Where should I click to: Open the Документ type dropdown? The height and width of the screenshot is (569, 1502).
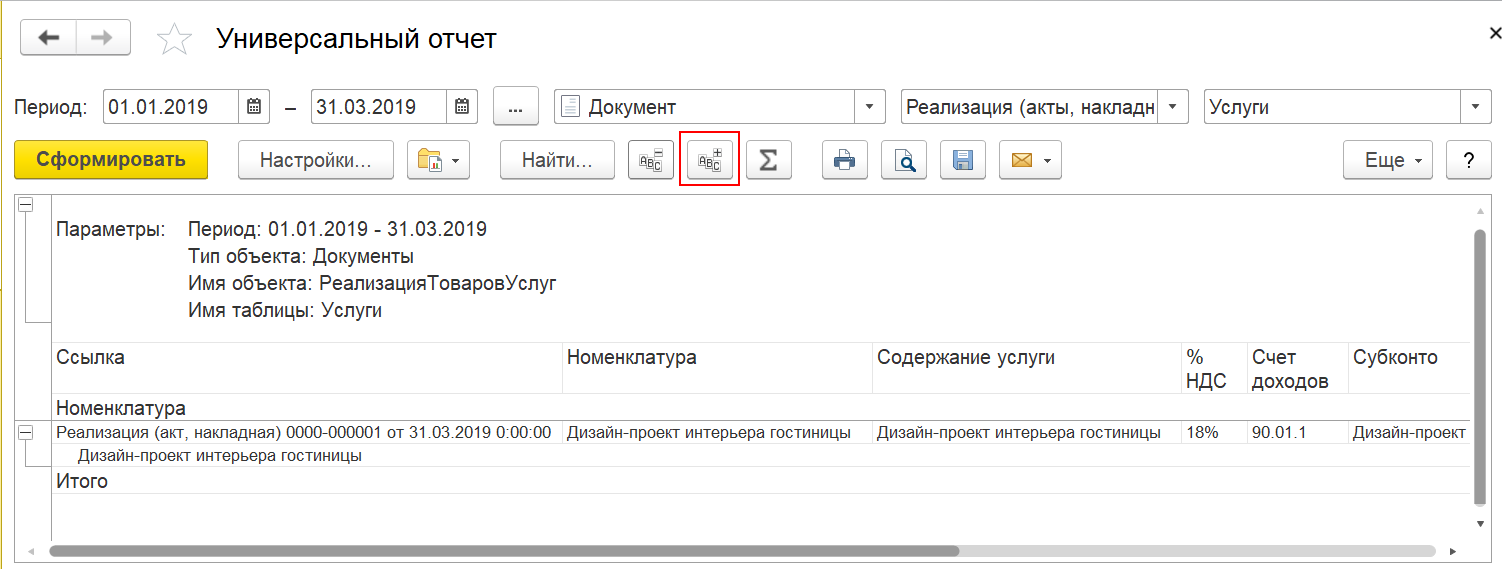(869, 107)
